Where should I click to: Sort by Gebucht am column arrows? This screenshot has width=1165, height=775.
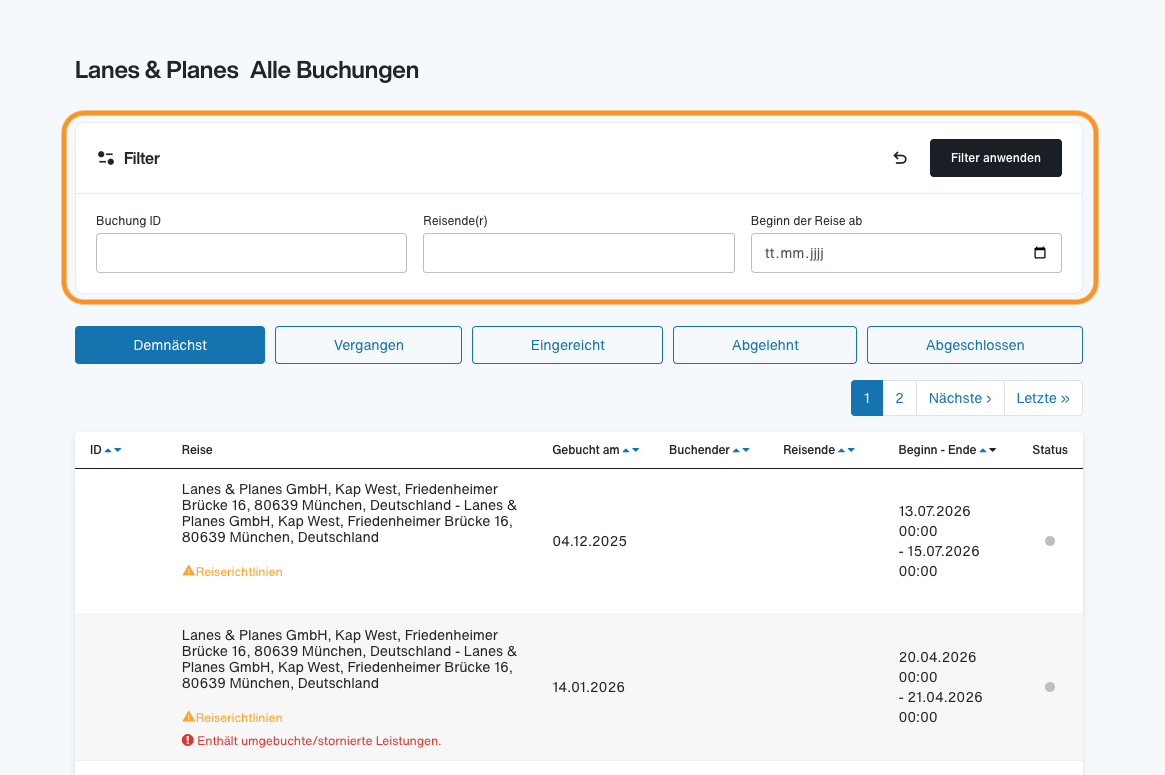(x=631, y=450)
